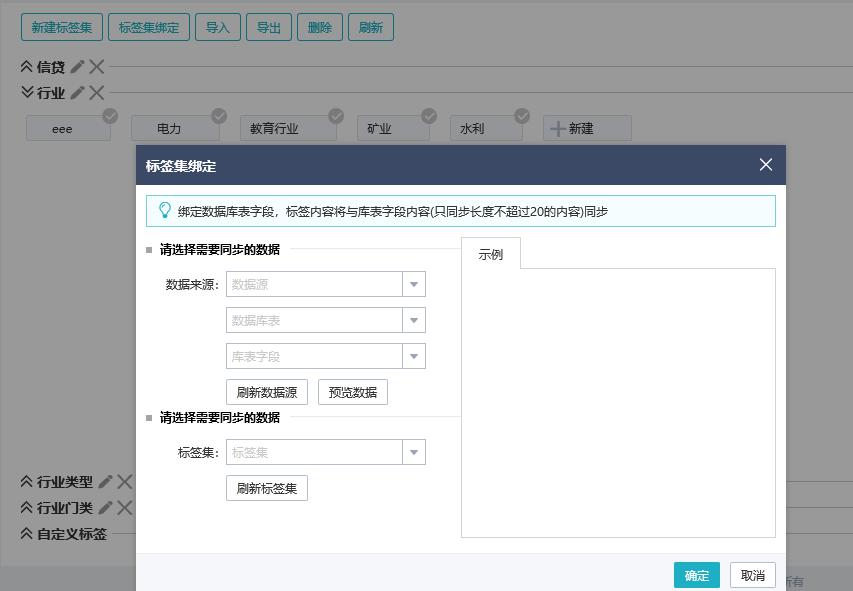
Task: Click the 库表字段 input field
Action: click(314, 357)
